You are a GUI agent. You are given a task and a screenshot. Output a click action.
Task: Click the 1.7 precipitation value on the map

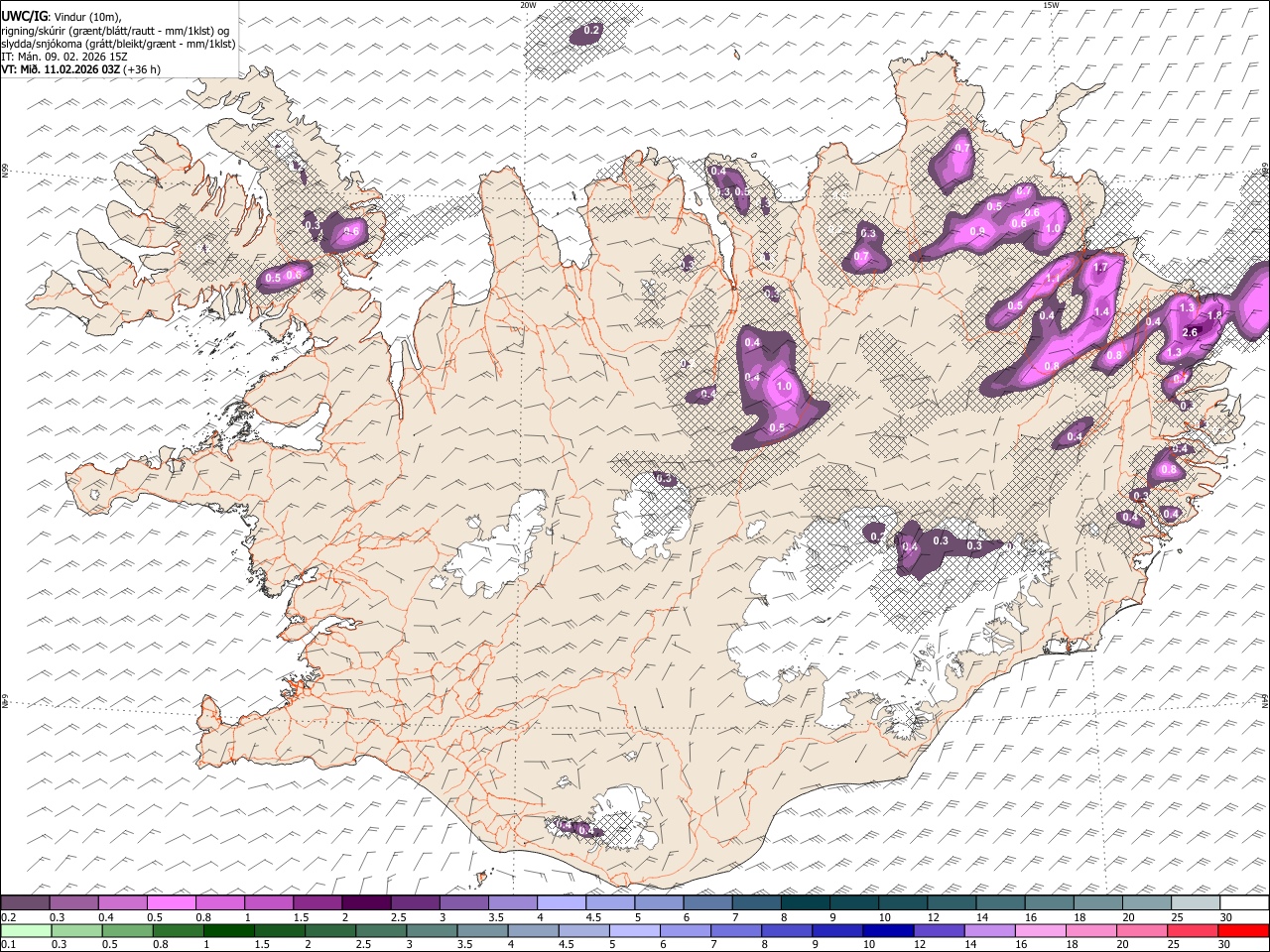pos(1099,268)
